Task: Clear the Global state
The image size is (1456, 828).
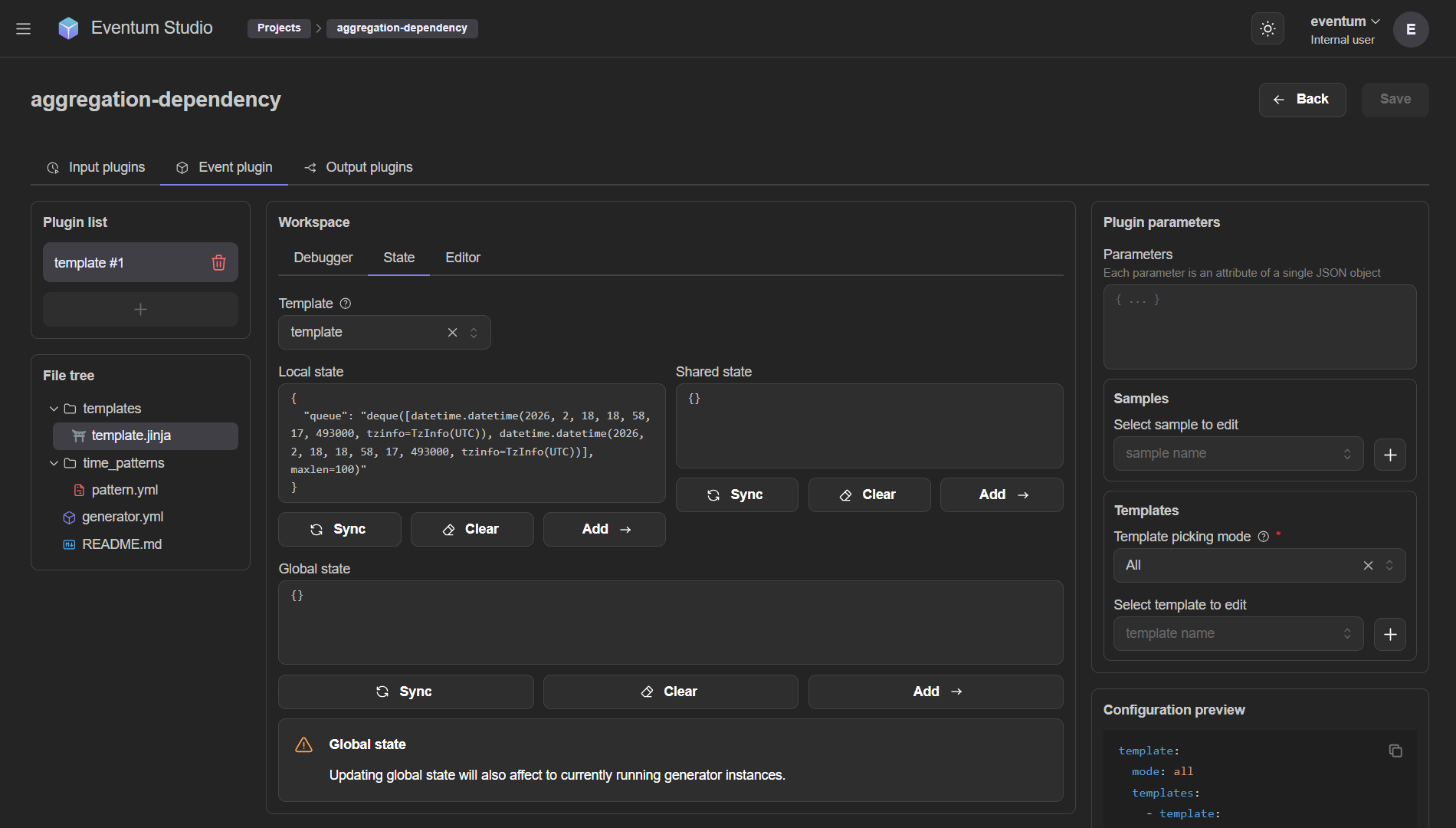Action: pos(670,692)
